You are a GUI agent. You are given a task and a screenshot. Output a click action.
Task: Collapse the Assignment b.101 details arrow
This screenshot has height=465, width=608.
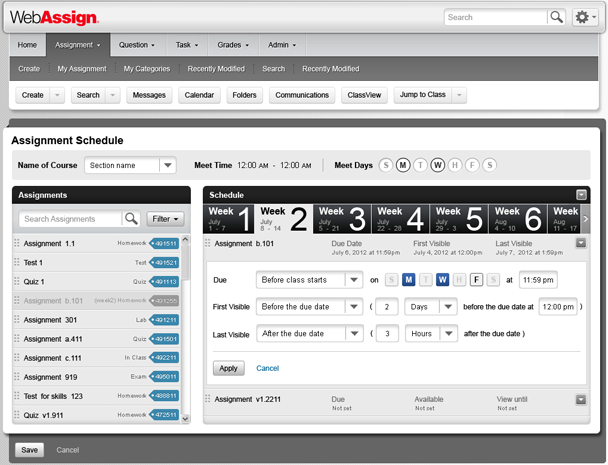coord(581,243)
